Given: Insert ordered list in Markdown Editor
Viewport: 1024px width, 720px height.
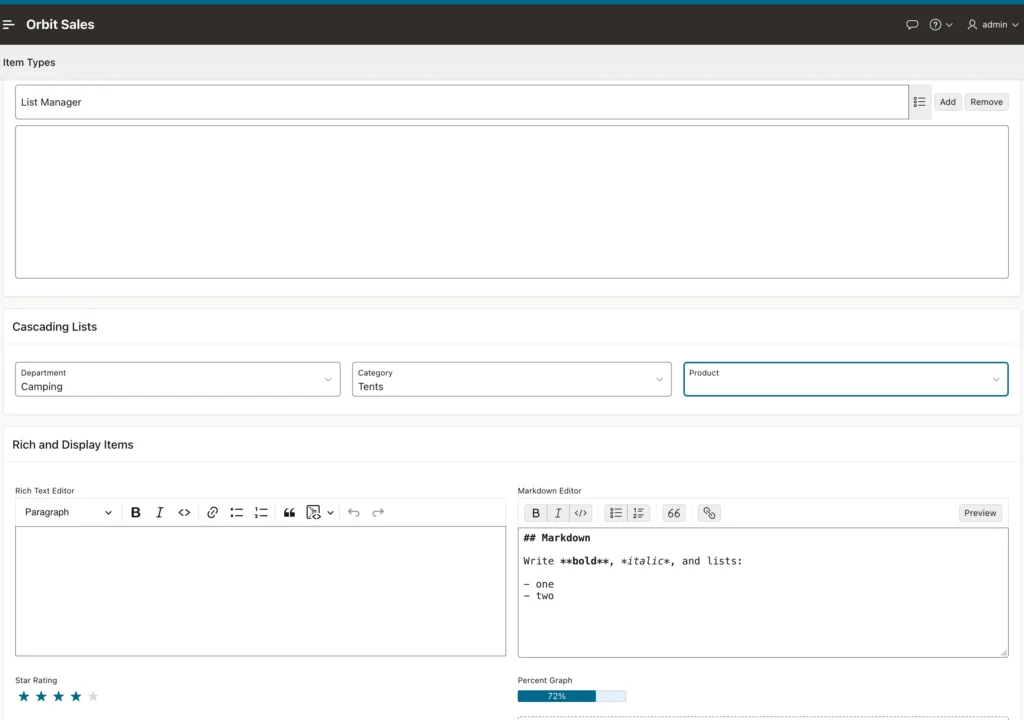Looking at the screenshot, I should click(638, 514).
